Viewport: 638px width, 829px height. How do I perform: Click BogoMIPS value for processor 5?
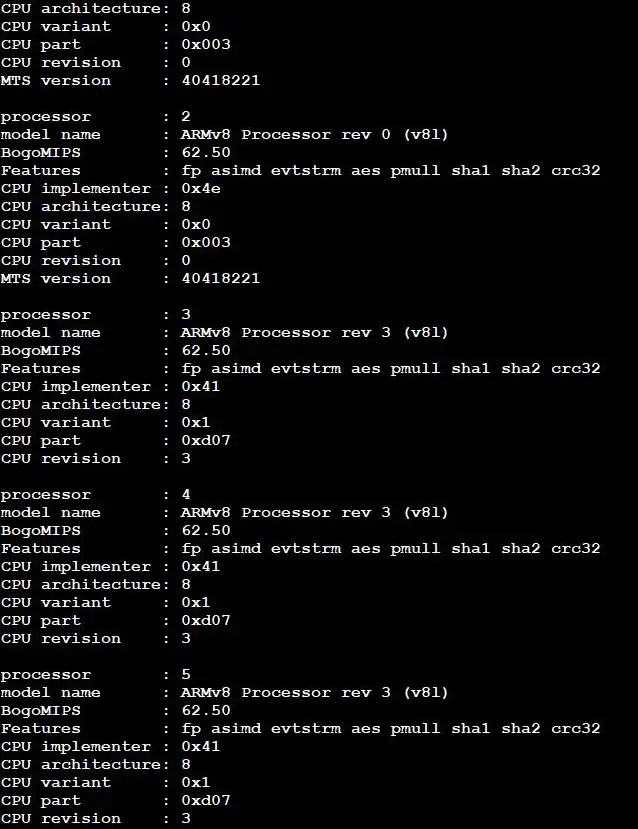click(206, 711)
